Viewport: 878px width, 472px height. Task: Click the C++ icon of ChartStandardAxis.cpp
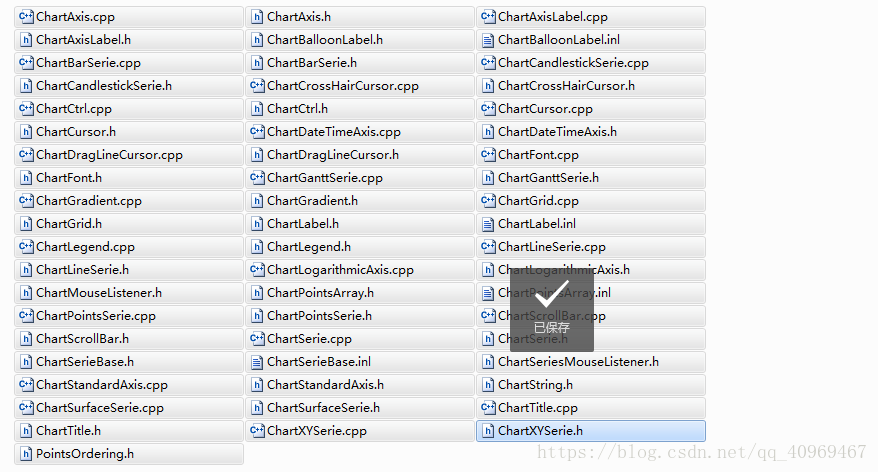pyautogui.click(x=26, y=385)
